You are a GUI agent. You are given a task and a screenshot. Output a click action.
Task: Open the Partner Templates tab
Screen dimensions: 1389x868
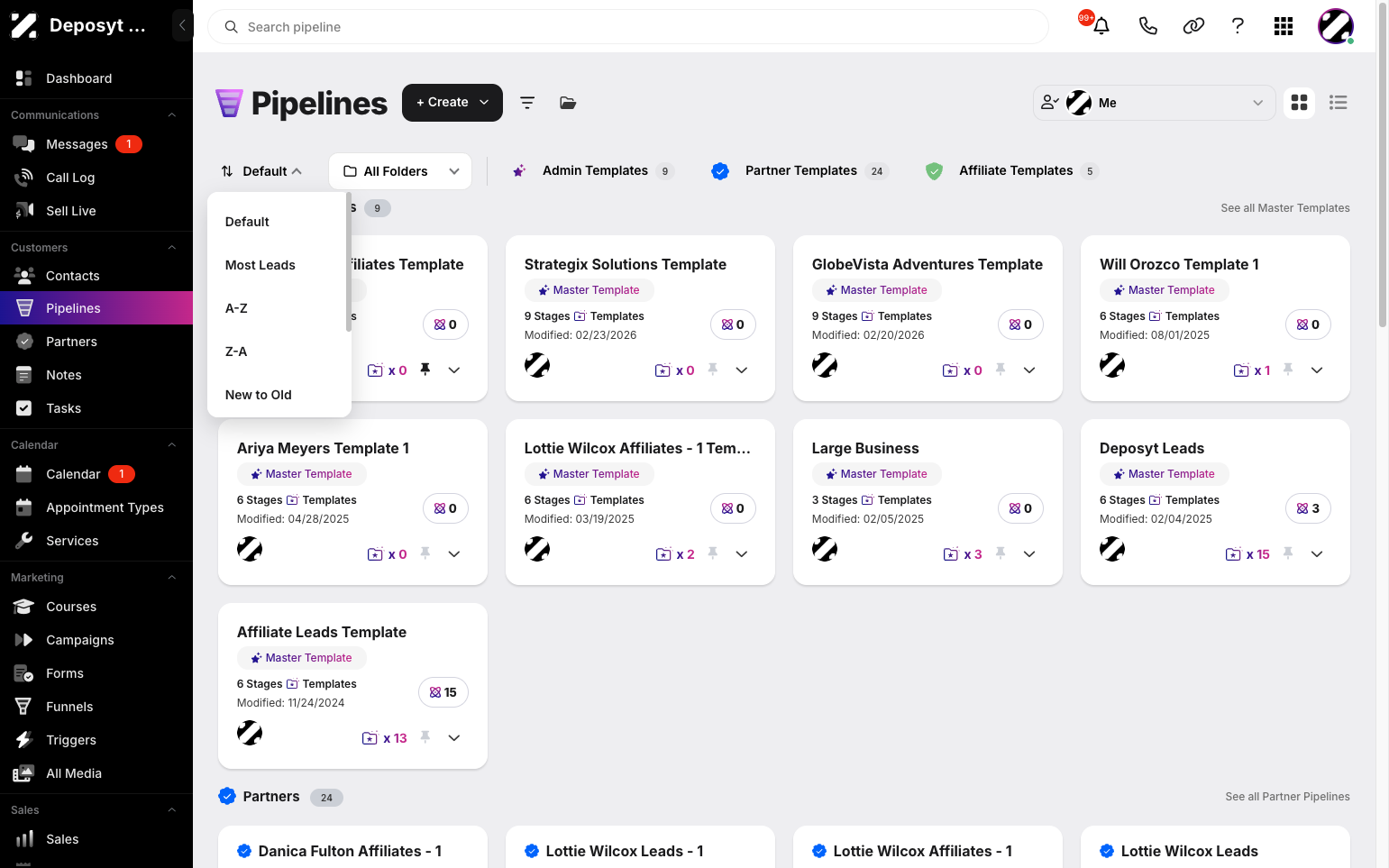coord(800,170)
